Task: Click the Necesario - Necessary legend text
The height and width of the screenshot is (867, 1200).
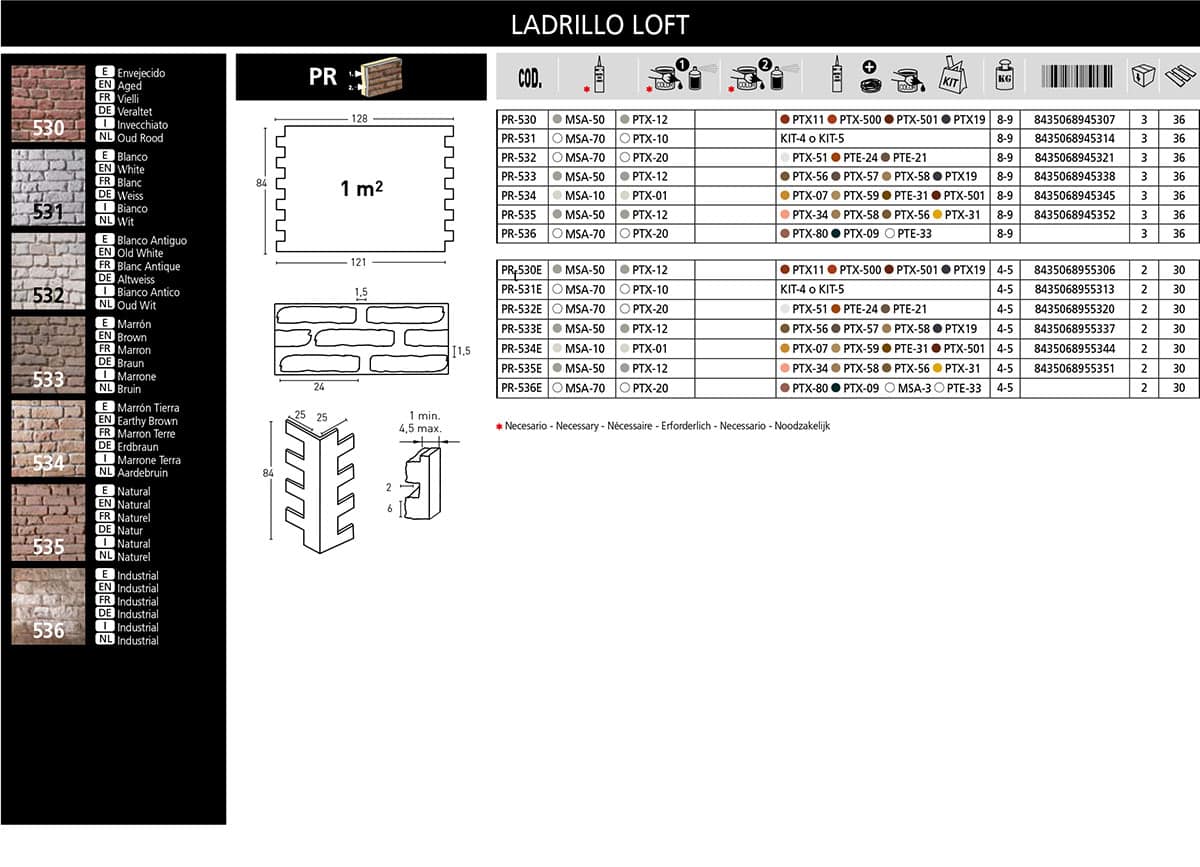Action: point(668,426)
